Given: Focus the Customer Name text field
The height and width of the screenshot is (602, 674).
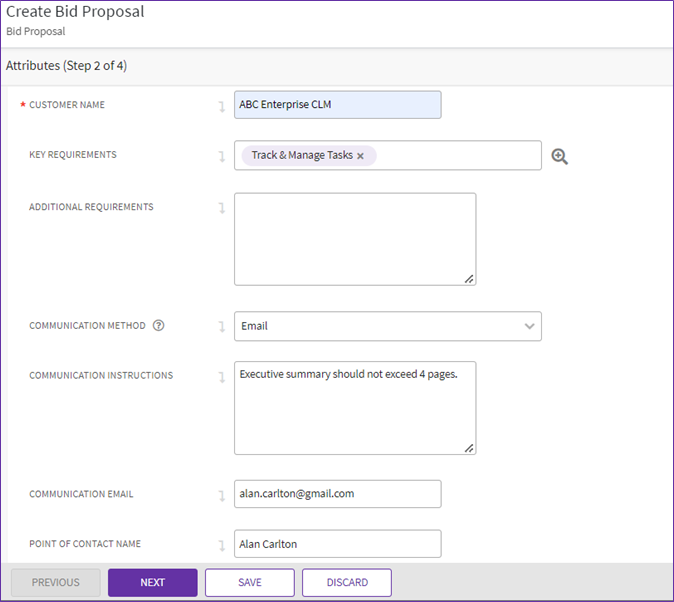Looking at the screenshot, I should click(337, 105).
